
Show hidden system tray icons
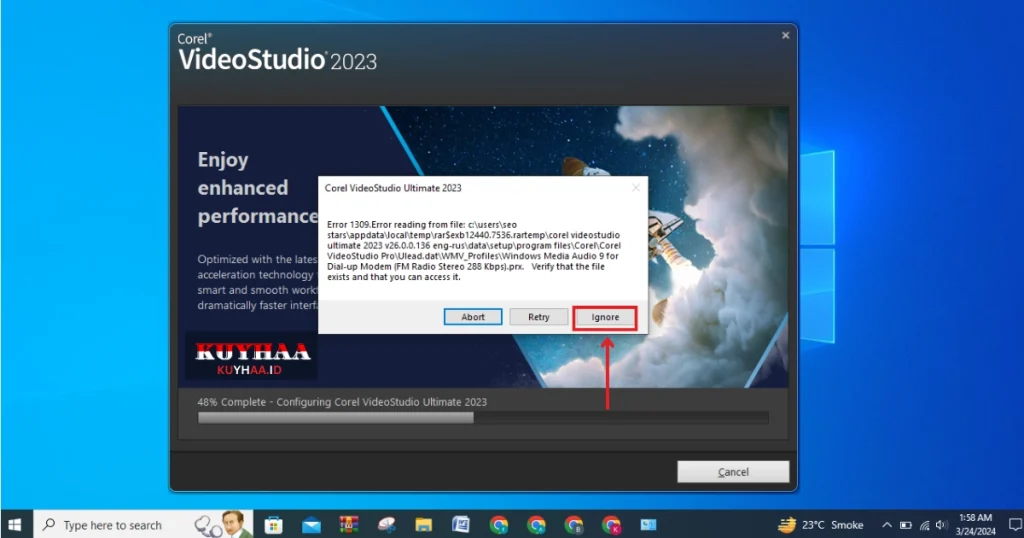click(886, 525)
